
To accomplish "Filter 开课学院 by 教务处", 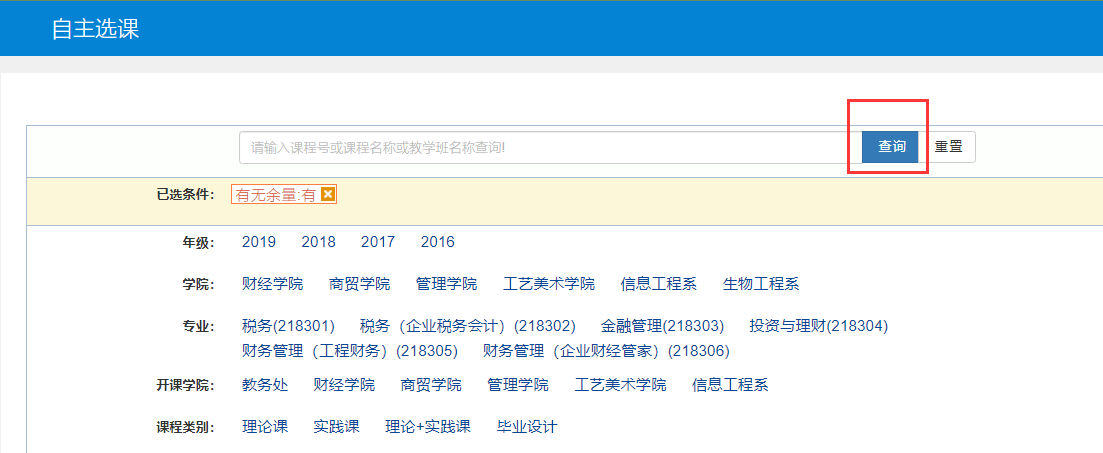I will point(264,385).
